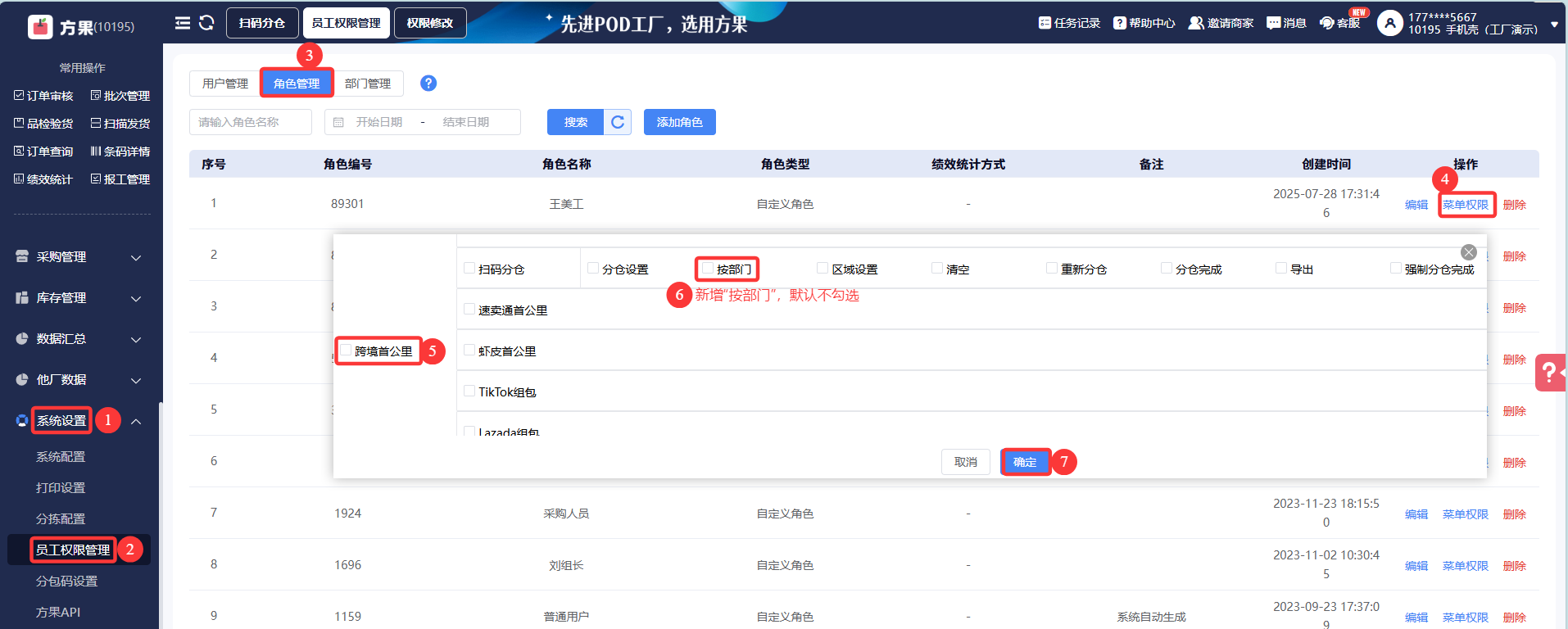Click the 添加角色 button
The width and height of the screenshot is (1568, 629).
tap(679, 122)
